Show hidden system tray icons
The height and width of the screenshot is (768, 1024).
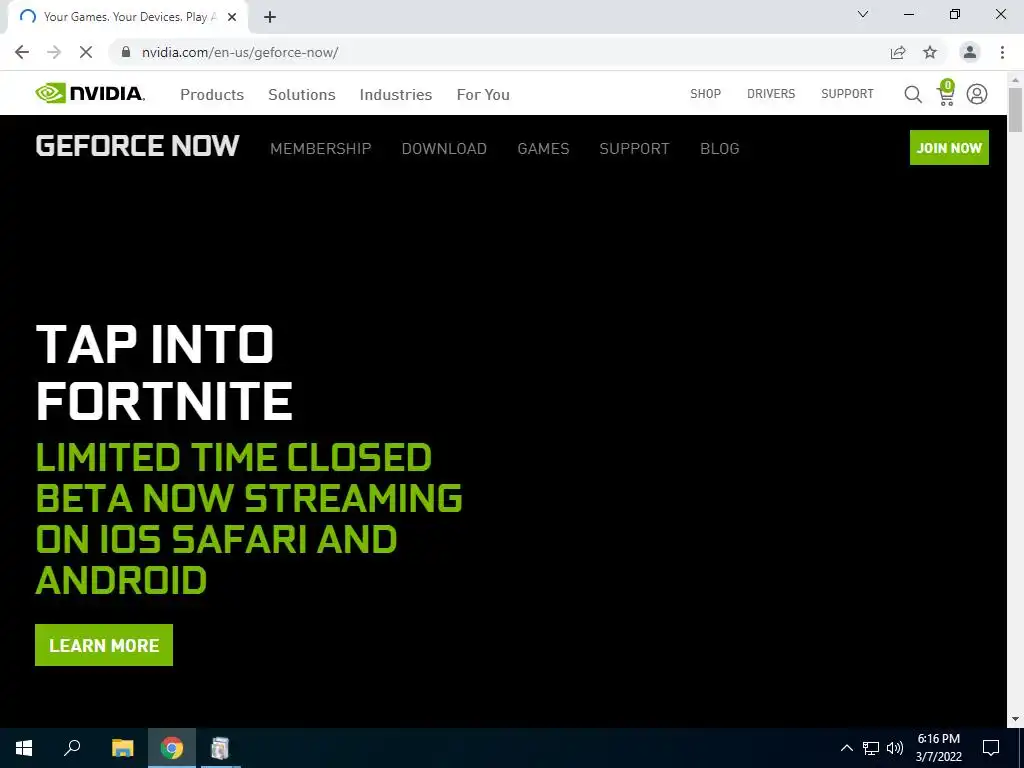pyautogui.click(x=846, y=748)
